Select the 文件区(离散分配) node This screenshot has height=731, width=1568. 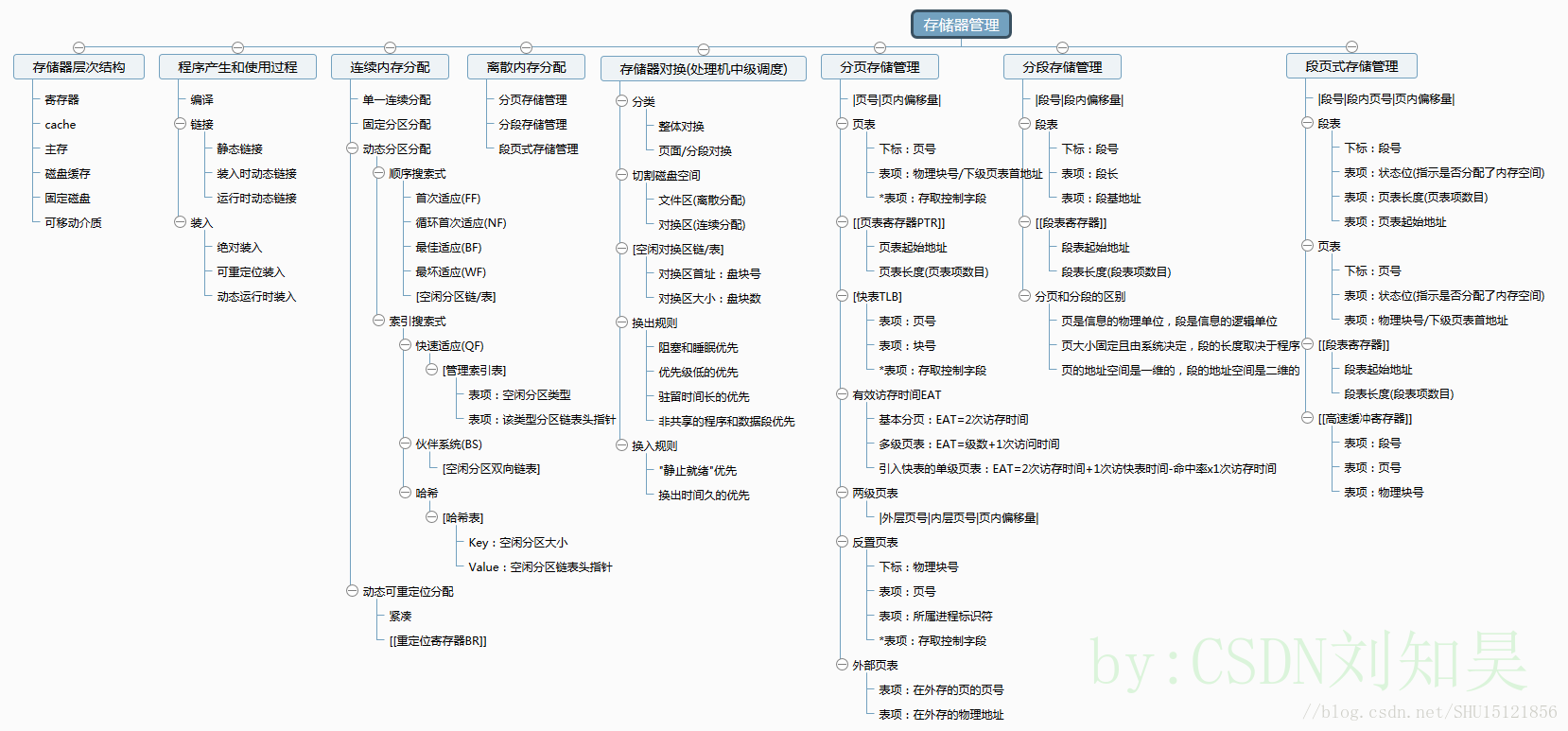[x=702, y=200]
